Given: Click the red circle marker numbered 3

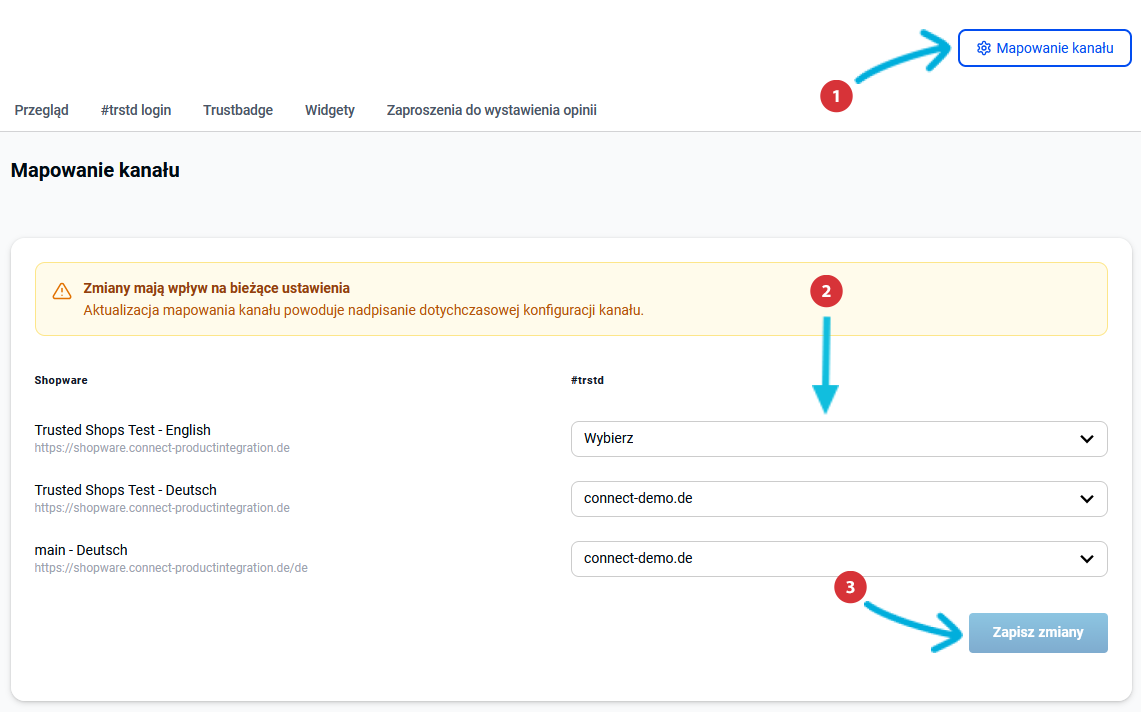Looking at the screenshot, I should pos(850,588).
